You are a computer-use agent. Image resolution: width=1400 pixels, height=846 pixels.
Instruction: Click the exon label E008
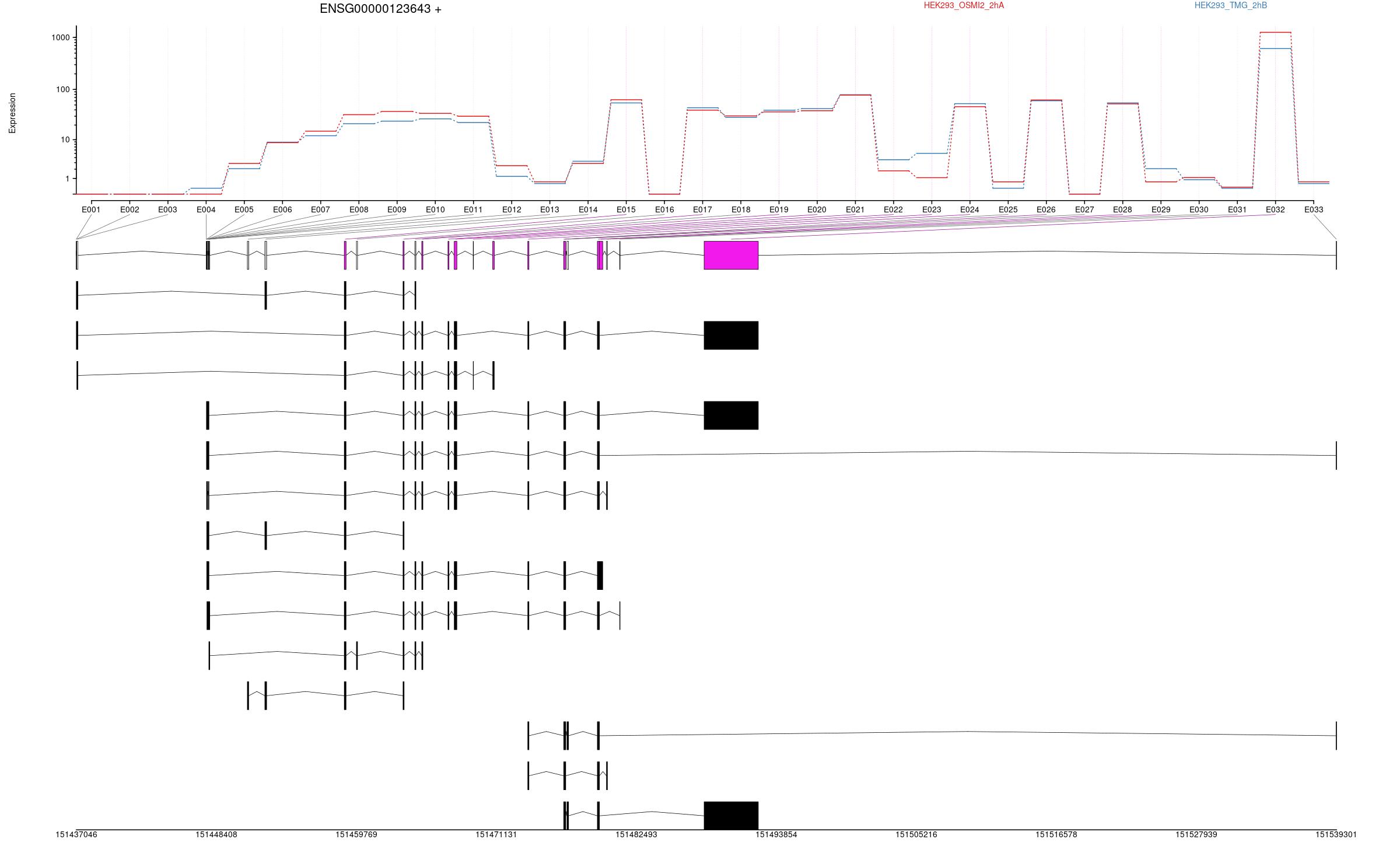pos(359,209)
